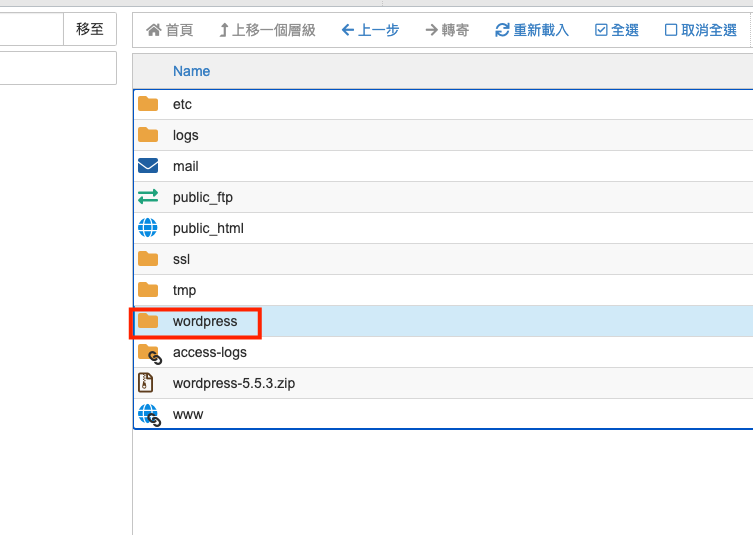This screenshot has height=535, width=753.
Task: Click the access-logs linked folder icon
Action: [149, 354]
